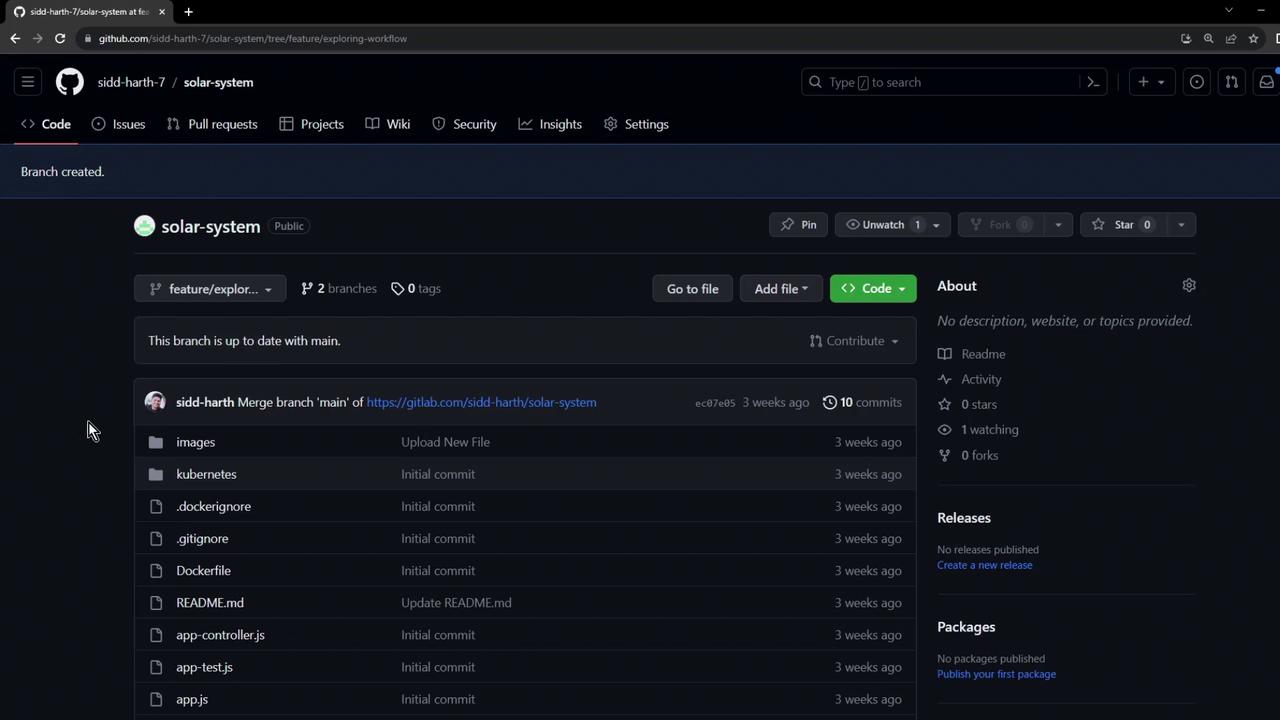Open the command palette icon in search
Viewport: 1280px width, 720px height.
1093,82
